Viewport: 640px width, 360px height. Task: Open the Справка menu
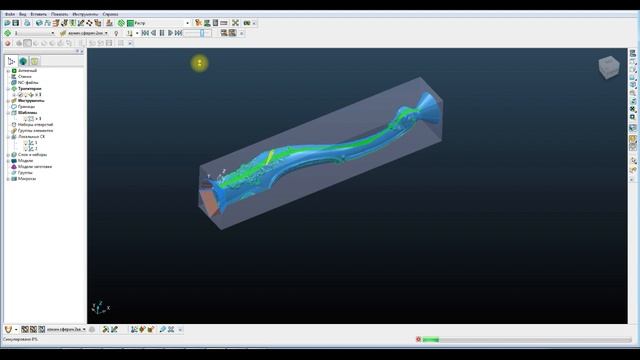pos(110,14)
